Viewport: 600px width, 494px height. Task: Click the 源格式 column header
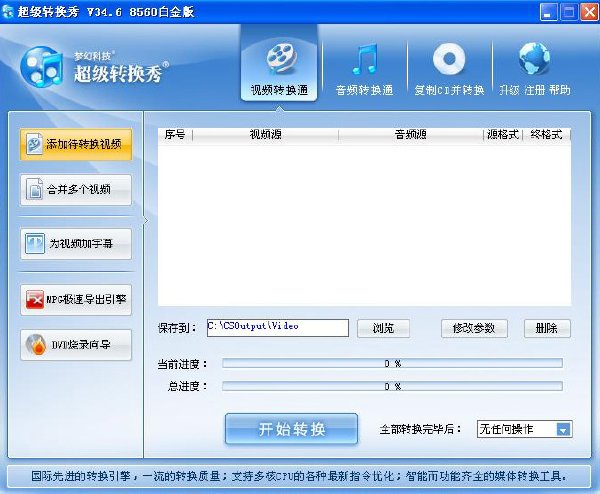click(x=503, y=135)
